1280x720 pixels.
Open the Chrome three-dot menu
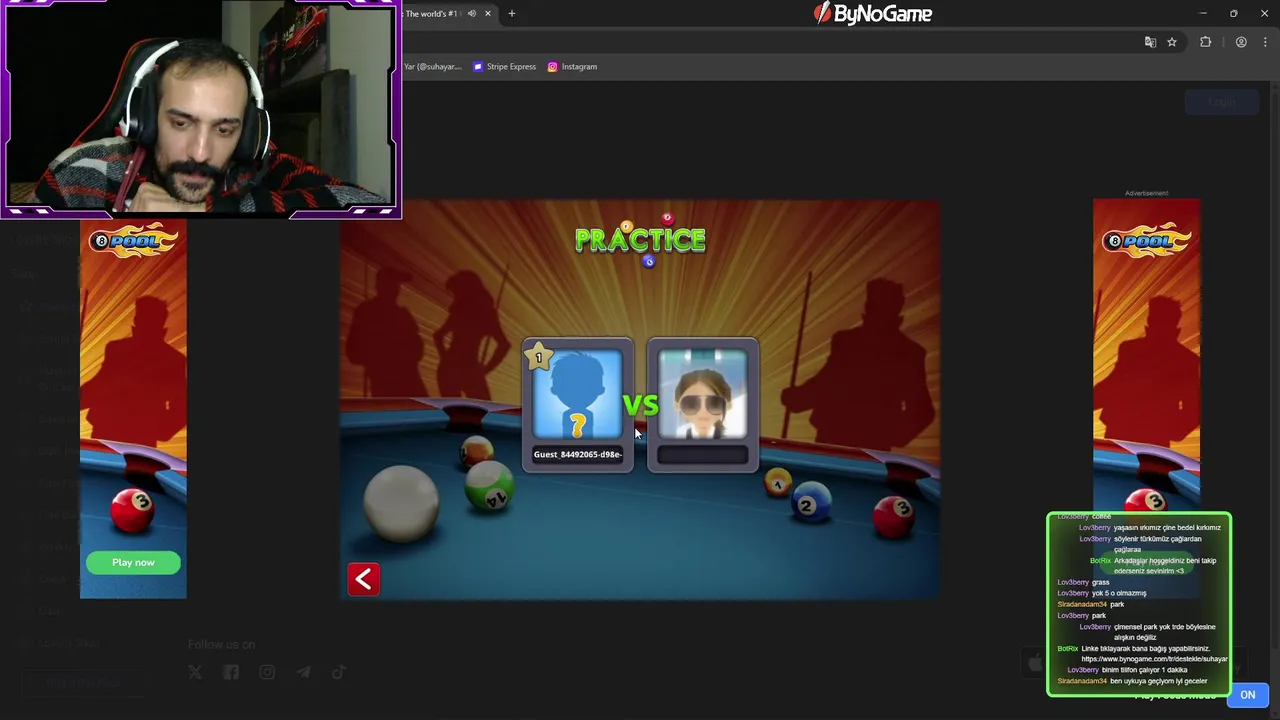point(1265,42)
